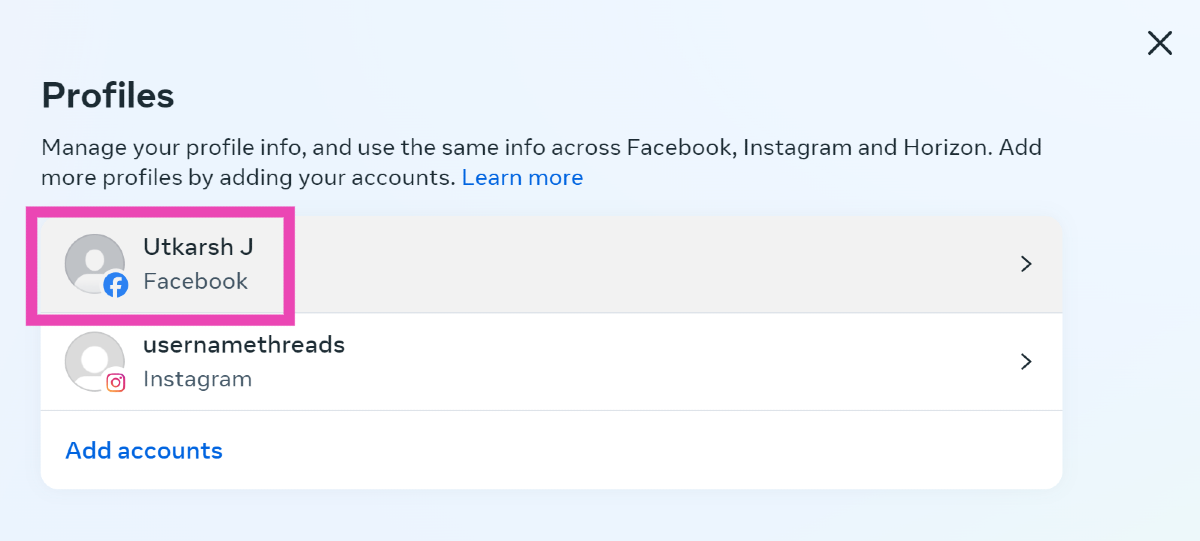Click the Facebook label under Utkarsh J

[195, 281]
